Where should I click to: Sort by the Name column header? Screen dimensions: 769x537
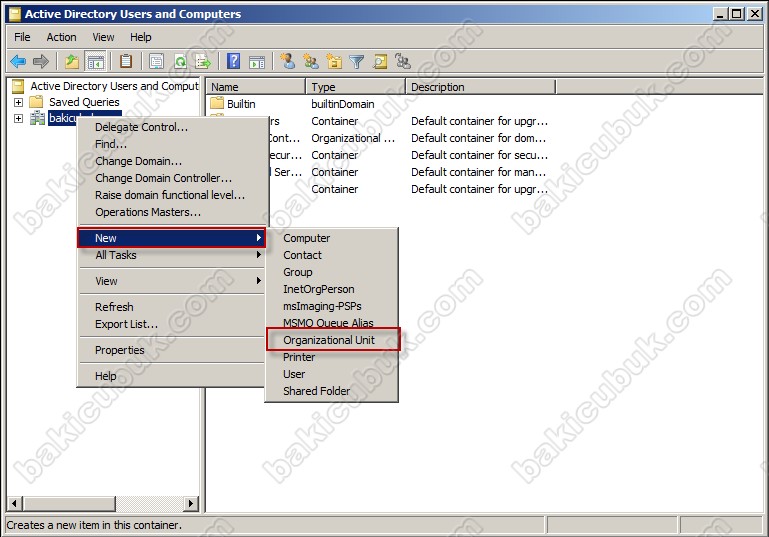(256, 87)
